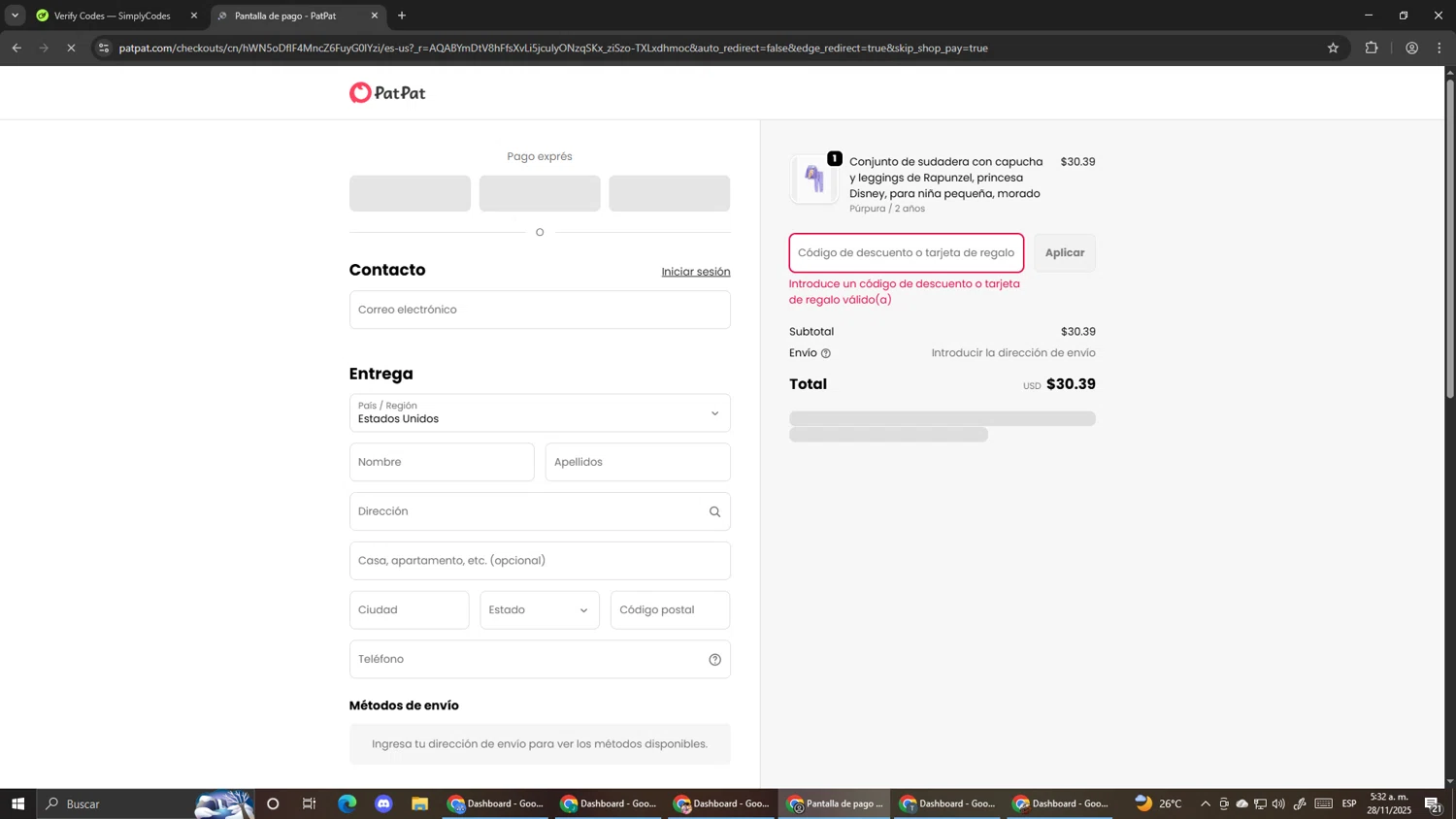This screenshot has width=1456, height=819.
Task: Click the Ciudad input field
Action: [409, 610]
